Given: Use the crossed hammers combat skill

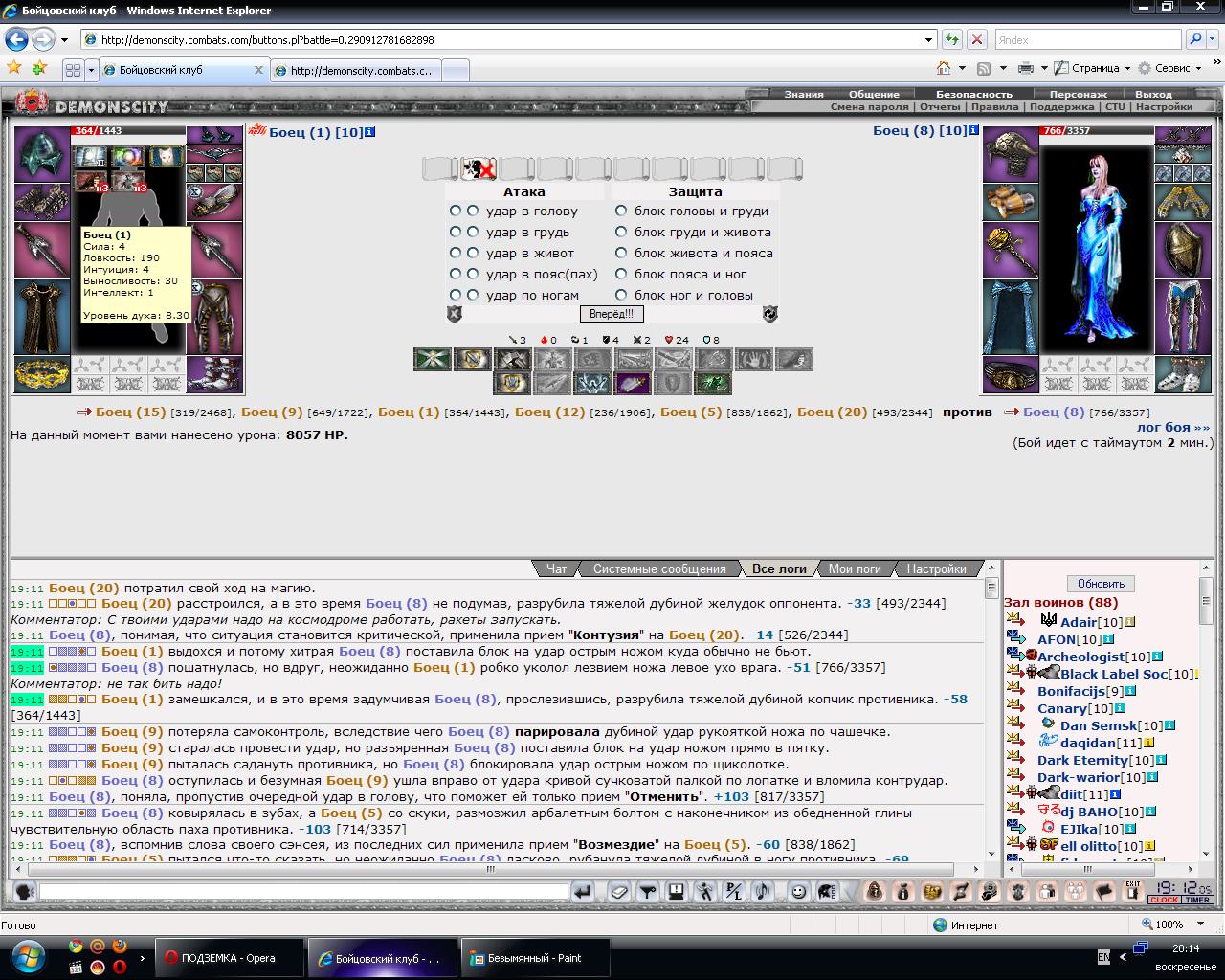Looking at the screenshot, I should 512,359.
